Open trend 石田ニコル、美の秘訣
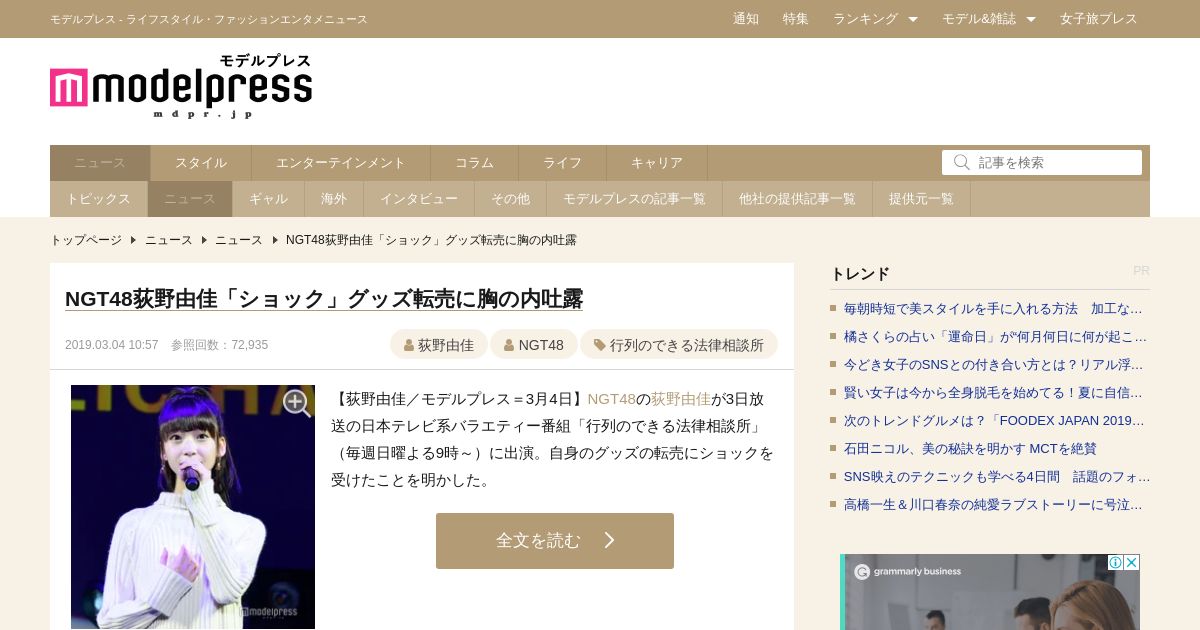Image resolution: width=1200 pixels, height=630 pixels. pos(970,448)
